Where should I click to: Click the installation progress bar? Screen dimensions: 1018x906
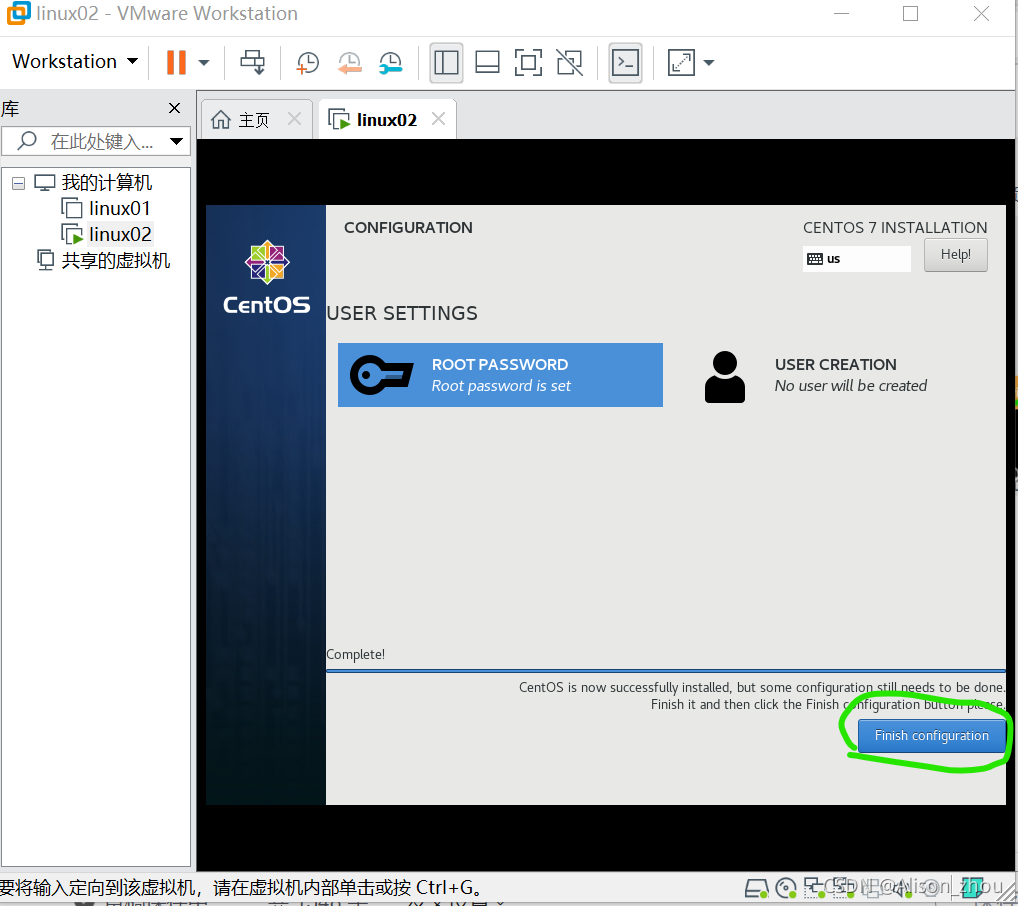(x=665, y=670)
